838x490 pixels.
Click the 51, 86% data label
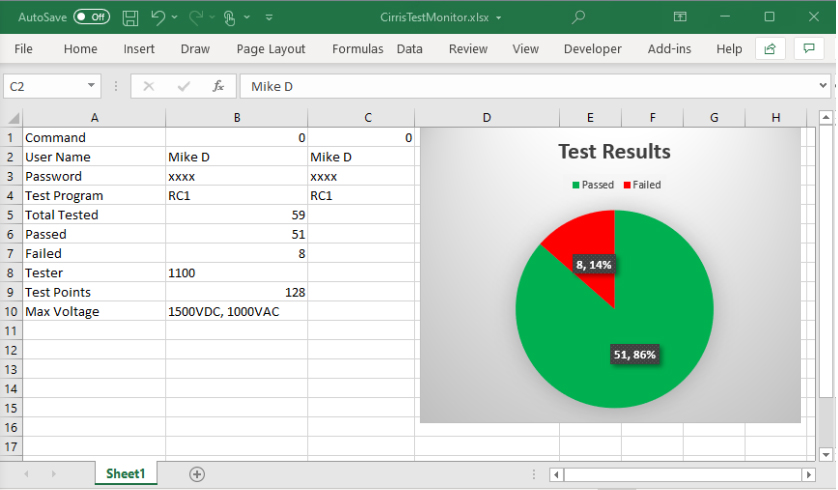(x=634, y=354)
